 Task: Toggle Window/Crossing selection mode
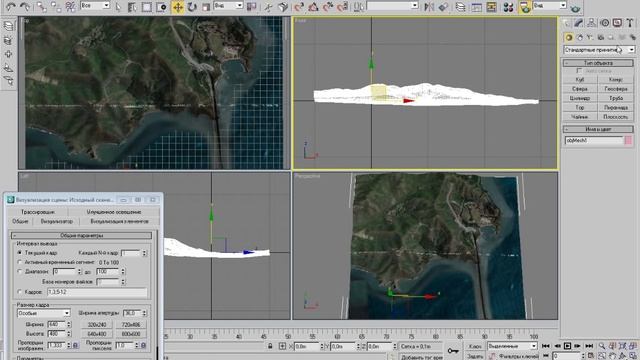click(162, 7)
